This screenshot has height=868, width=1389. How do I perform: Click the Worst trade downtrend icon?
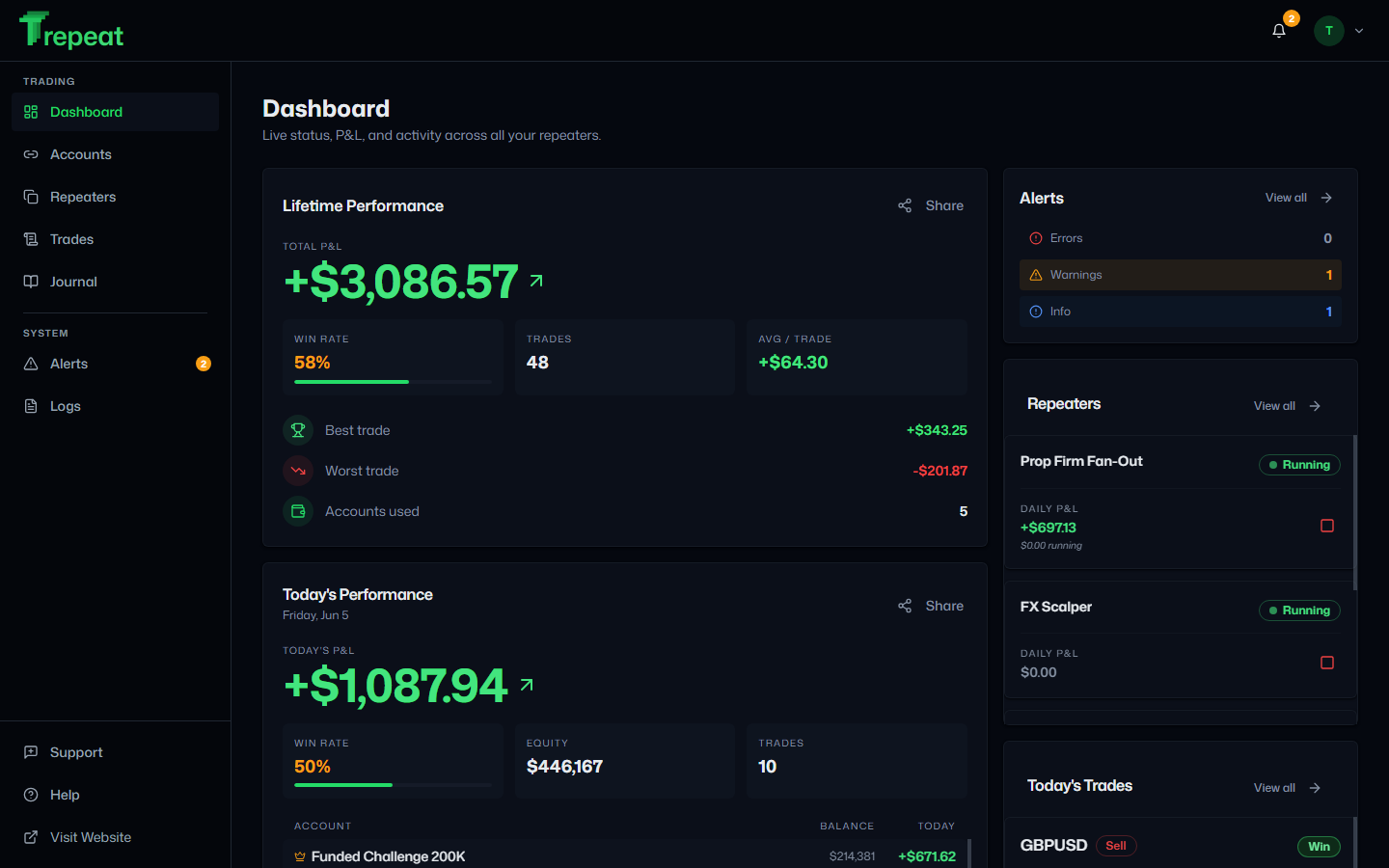pos(298,471)
